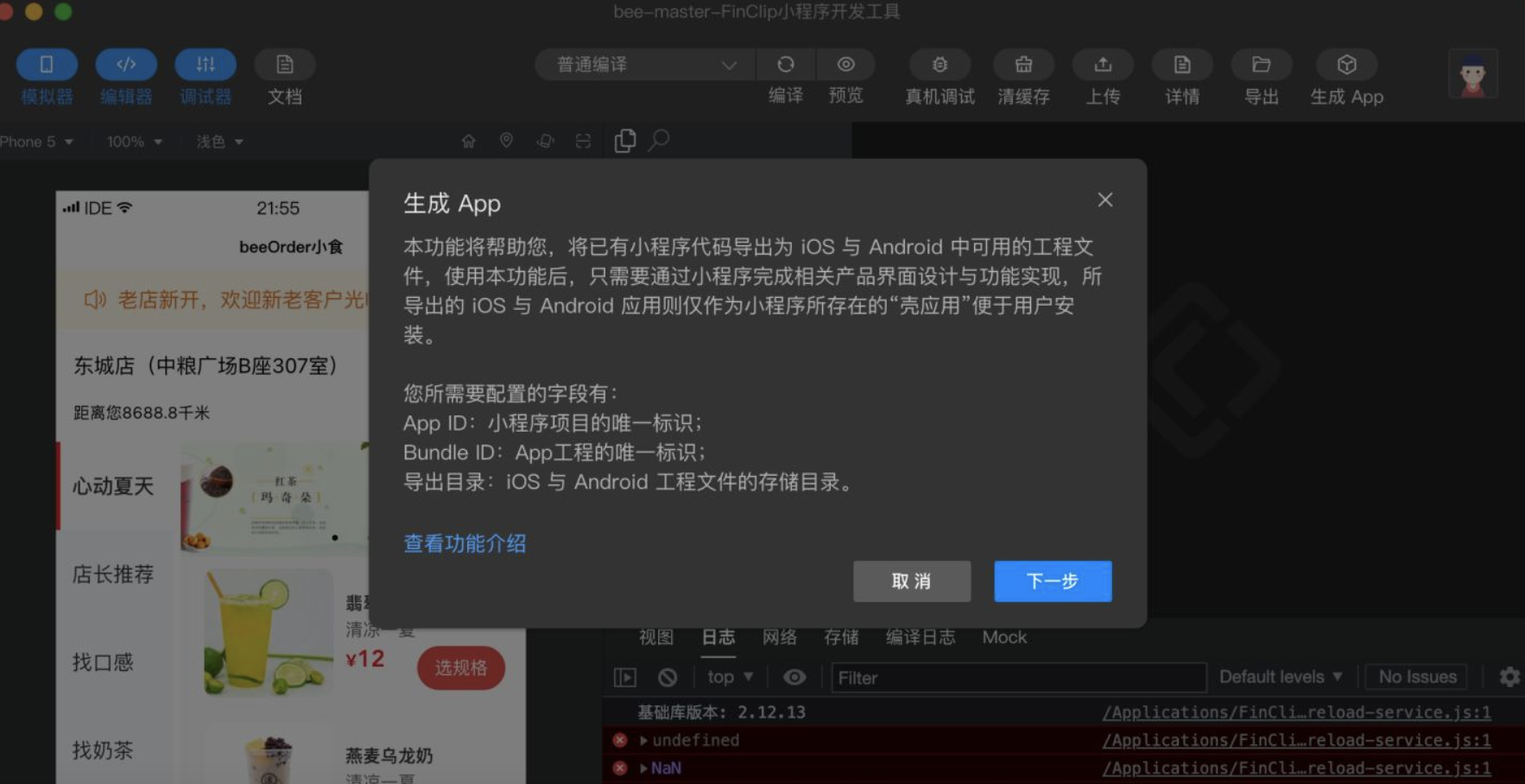Open the top context dropdown
This screenshot has height=784, width=1525.
tap(731, 678)
